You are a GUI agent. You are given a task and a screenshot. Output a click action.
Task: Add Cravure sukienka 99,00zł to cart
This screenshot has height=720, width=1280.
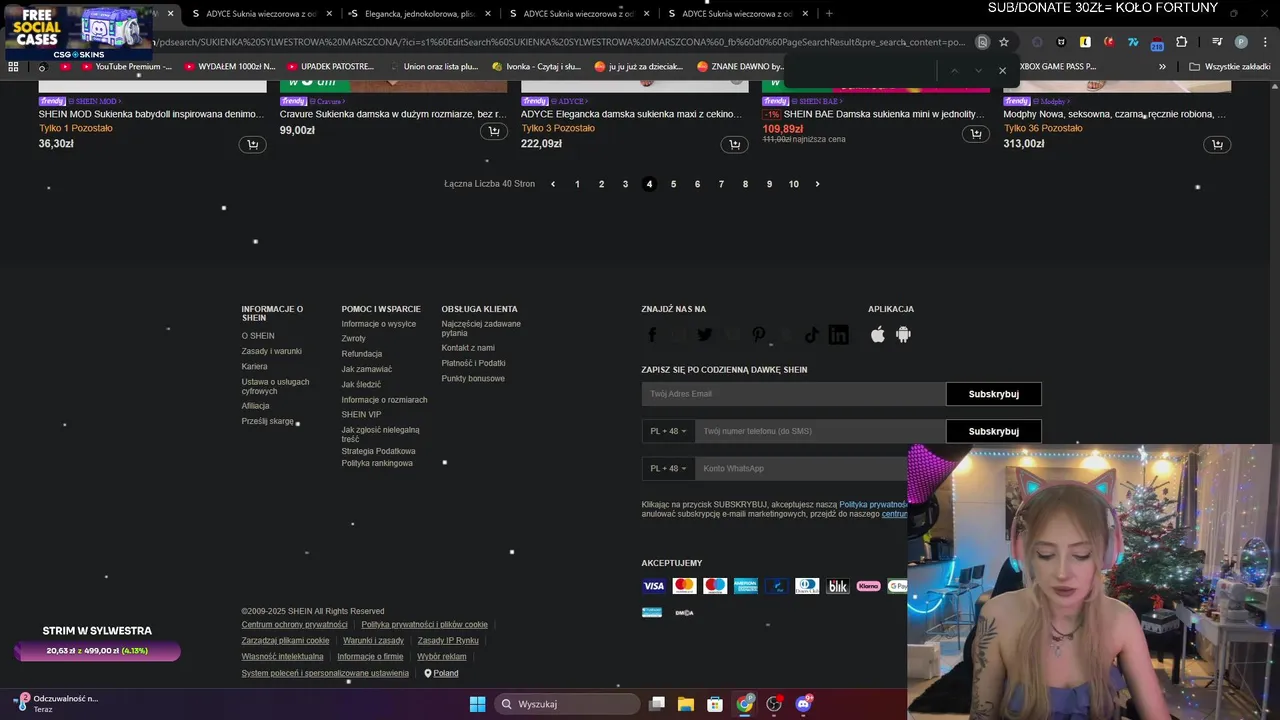click(494, 132)
